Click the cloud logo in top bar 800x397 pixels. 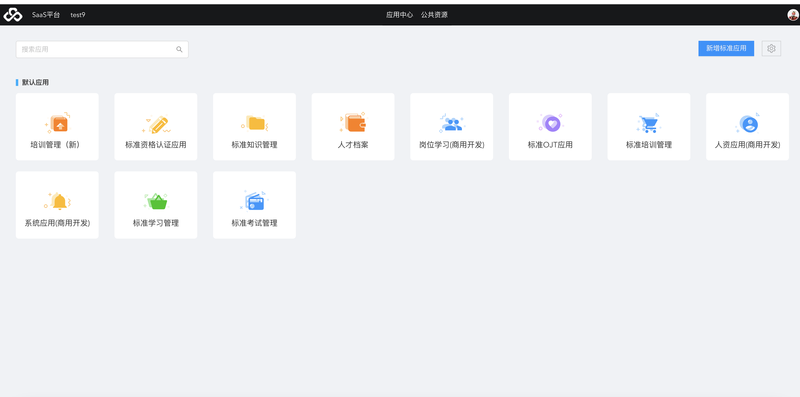coord(13,15)
